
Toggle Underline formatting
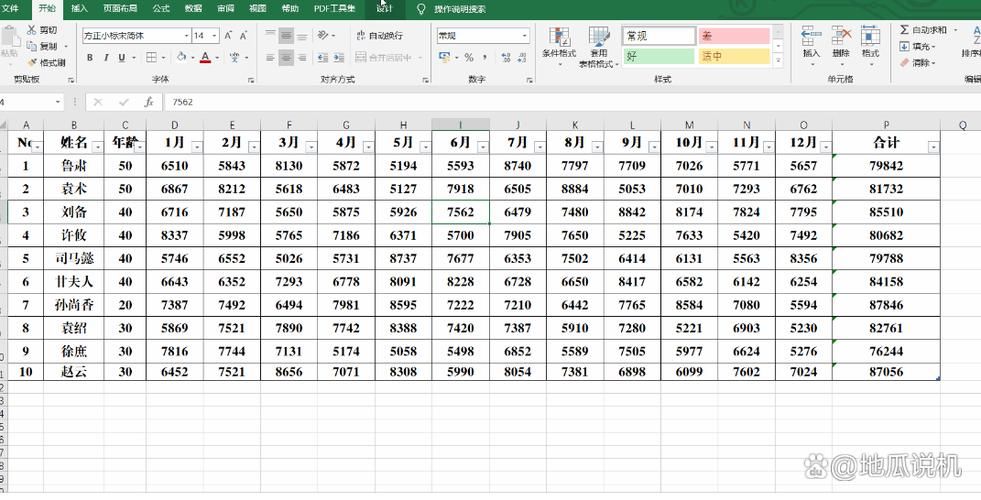(x=121, y=58)
